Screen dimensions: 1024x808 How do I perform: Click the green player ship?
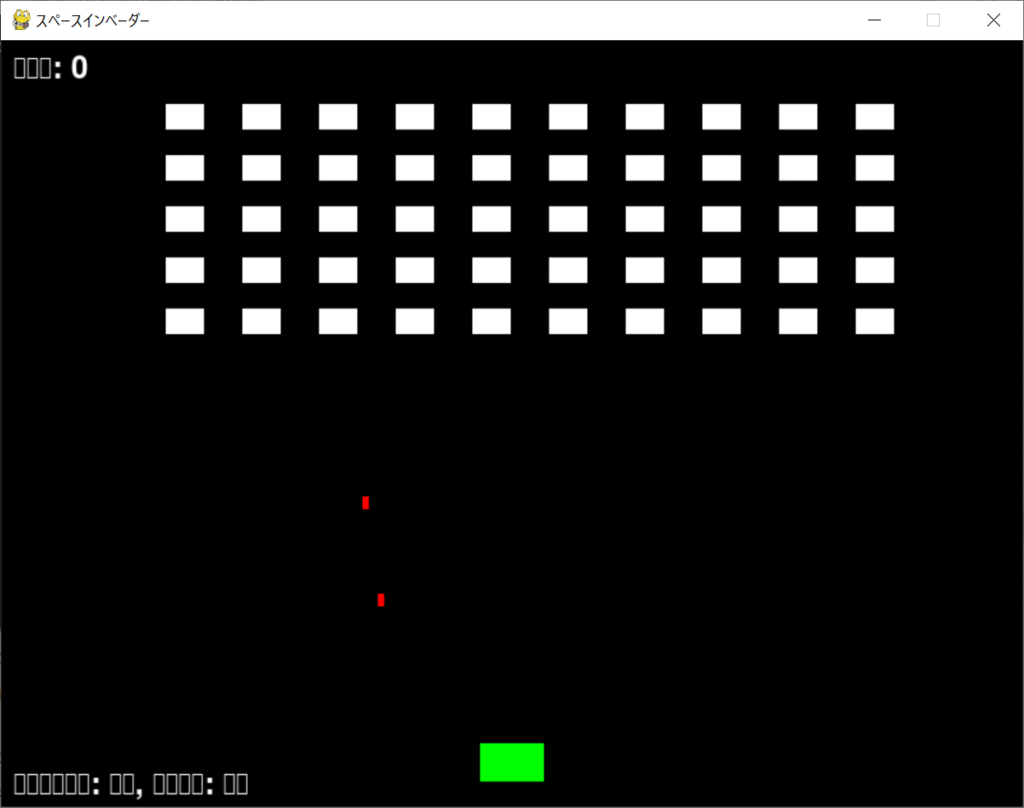point(512,762)
